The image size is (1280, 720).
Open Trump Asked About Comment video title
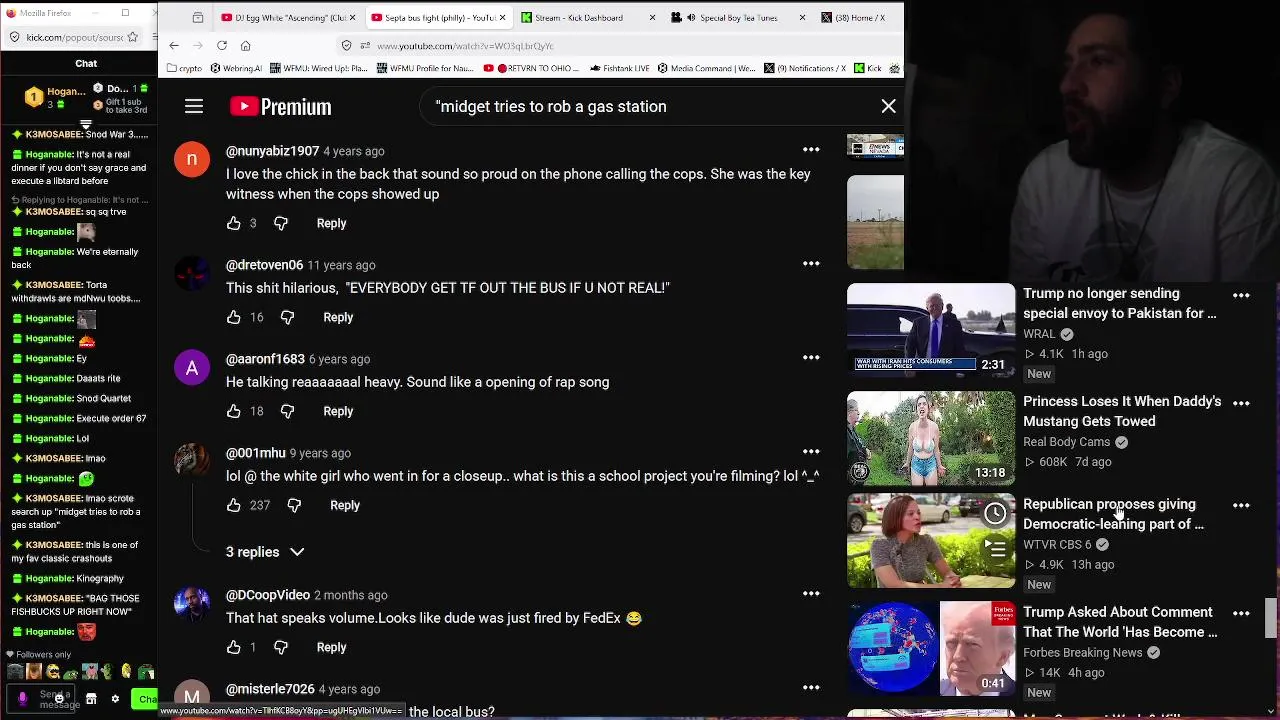tap(1120, 622)
